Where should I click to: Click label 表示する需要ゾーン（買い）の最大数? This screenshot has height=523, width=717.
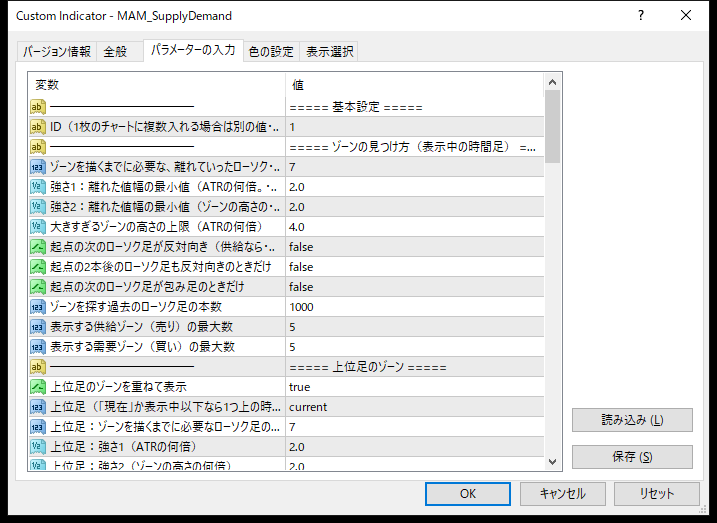click(142, 347)
